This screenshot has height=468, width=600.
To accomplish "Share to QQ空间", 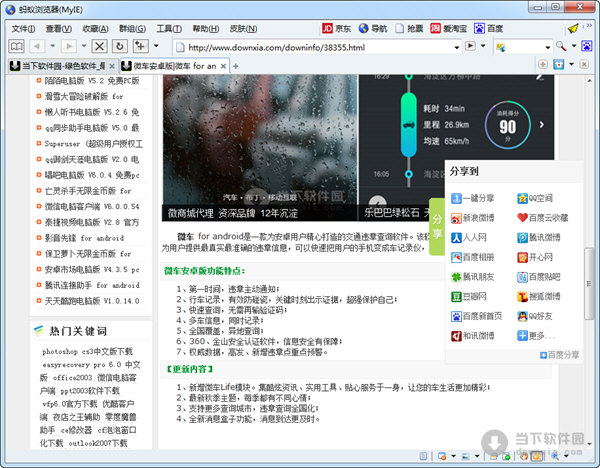I will point(535,198).
